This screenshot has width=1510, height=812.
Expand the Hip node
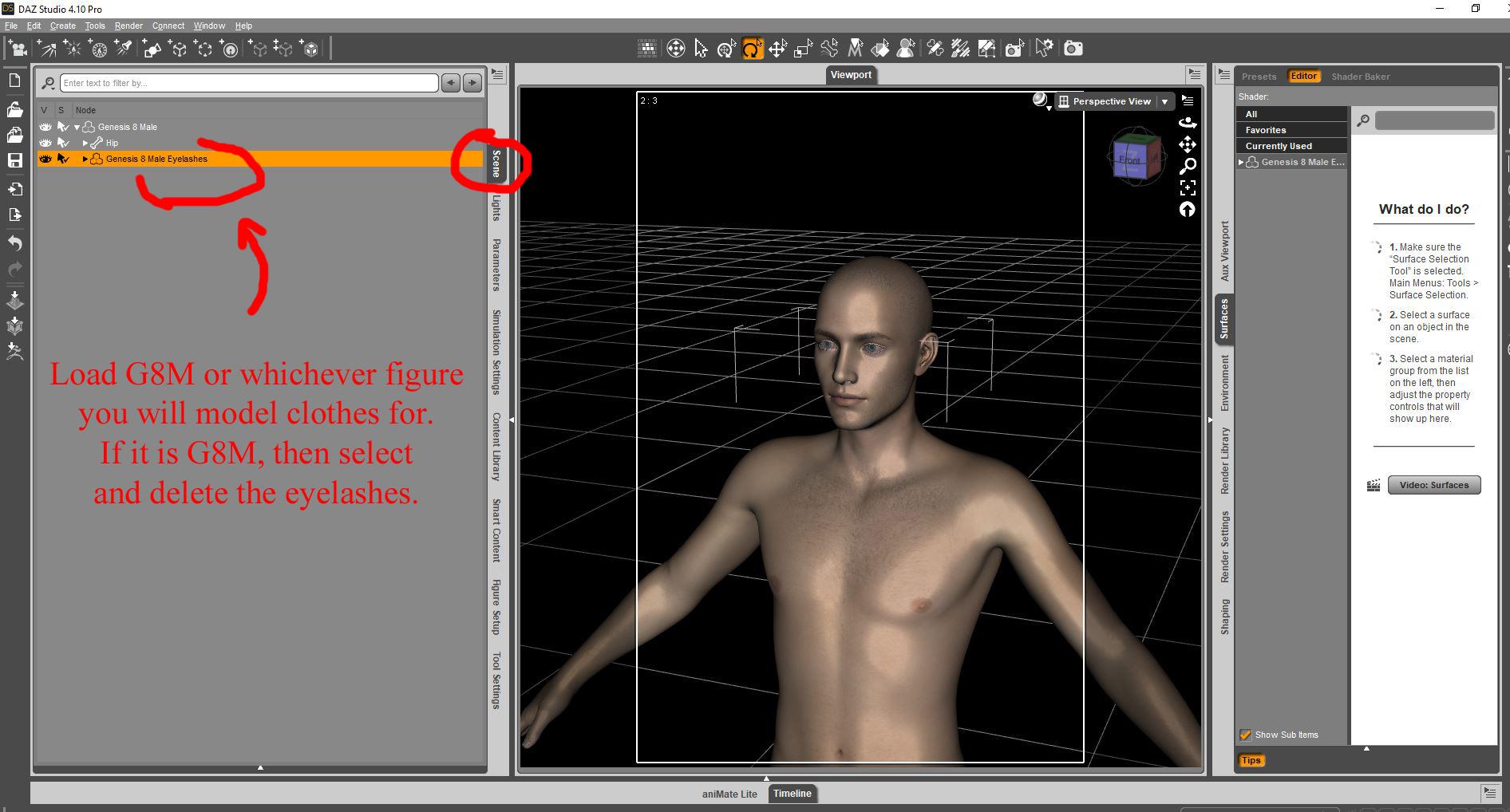coord(85,143)
